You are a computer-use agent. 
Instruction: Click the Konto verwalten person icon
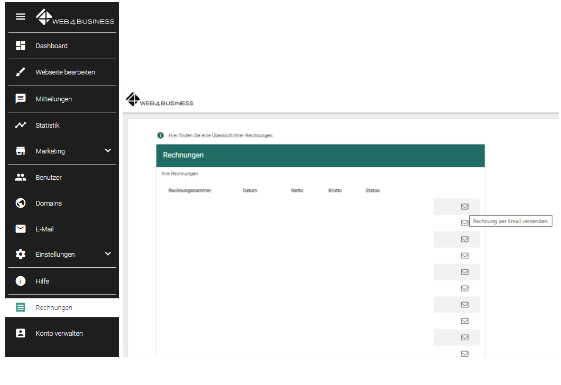[x=20, y=333]
